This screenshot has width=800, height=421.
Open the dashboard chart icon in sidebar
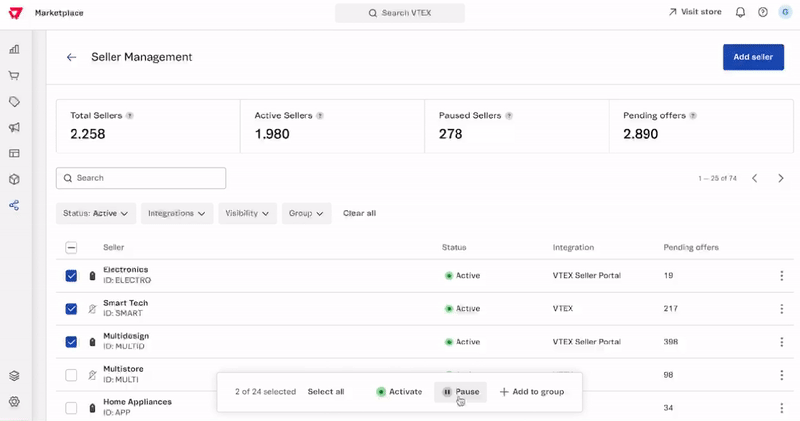coord(14,49)
